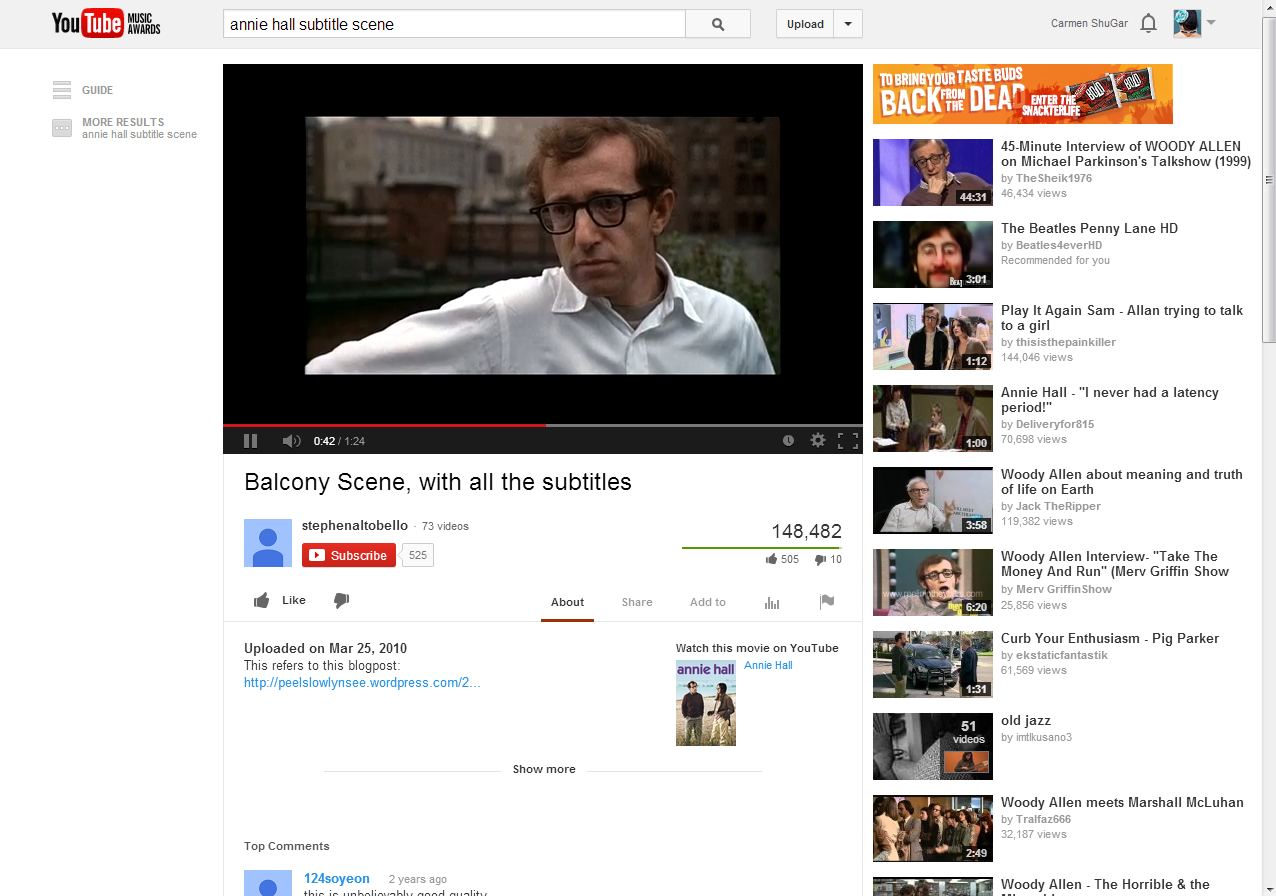This screenshot has width=1276, height=896.
Task: Open Upload options dropdown arrow
Action: click(x=848, y=24)
